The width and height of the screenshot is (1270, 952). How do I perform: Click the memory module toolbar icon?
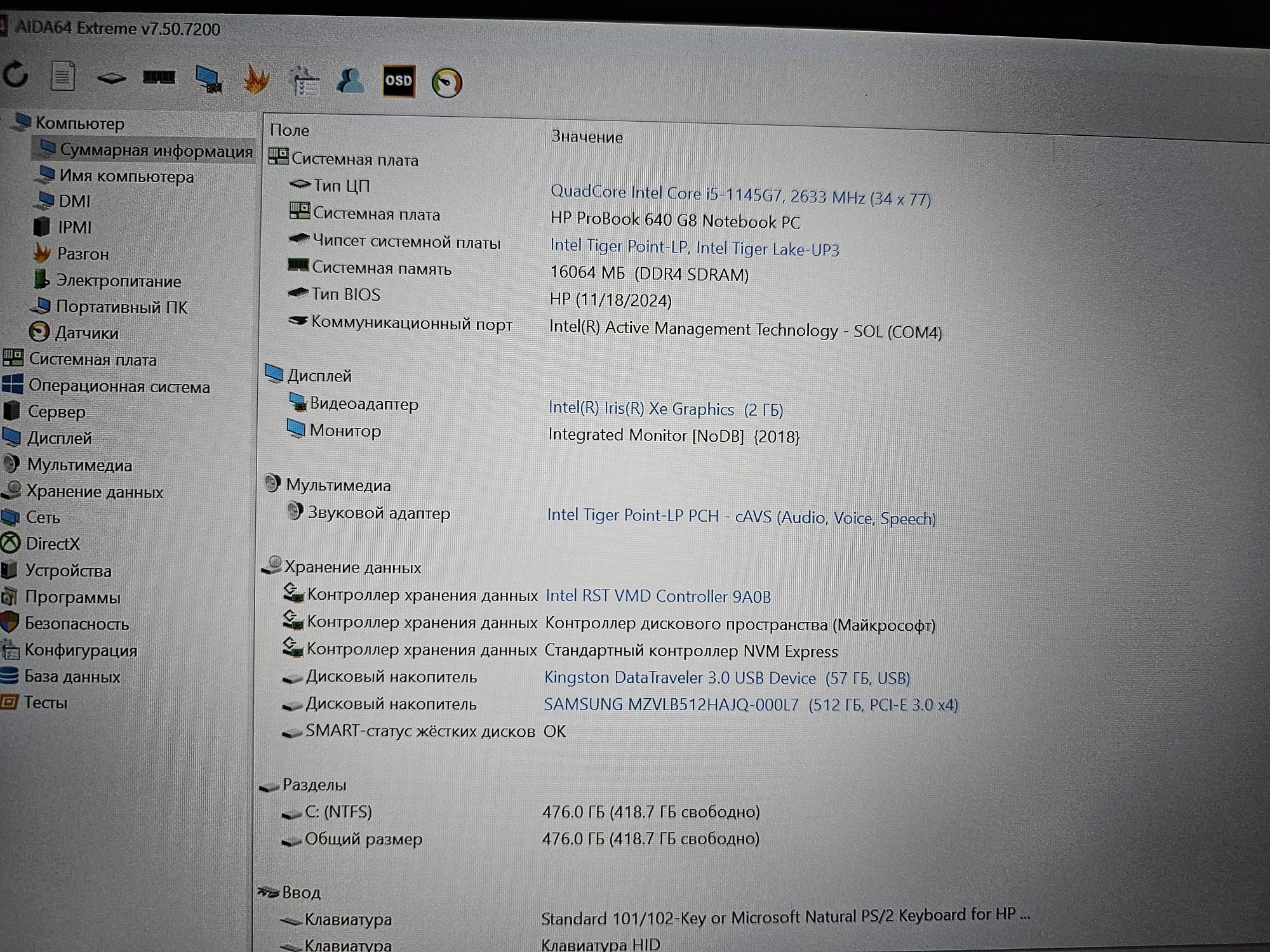click(159, 77)
